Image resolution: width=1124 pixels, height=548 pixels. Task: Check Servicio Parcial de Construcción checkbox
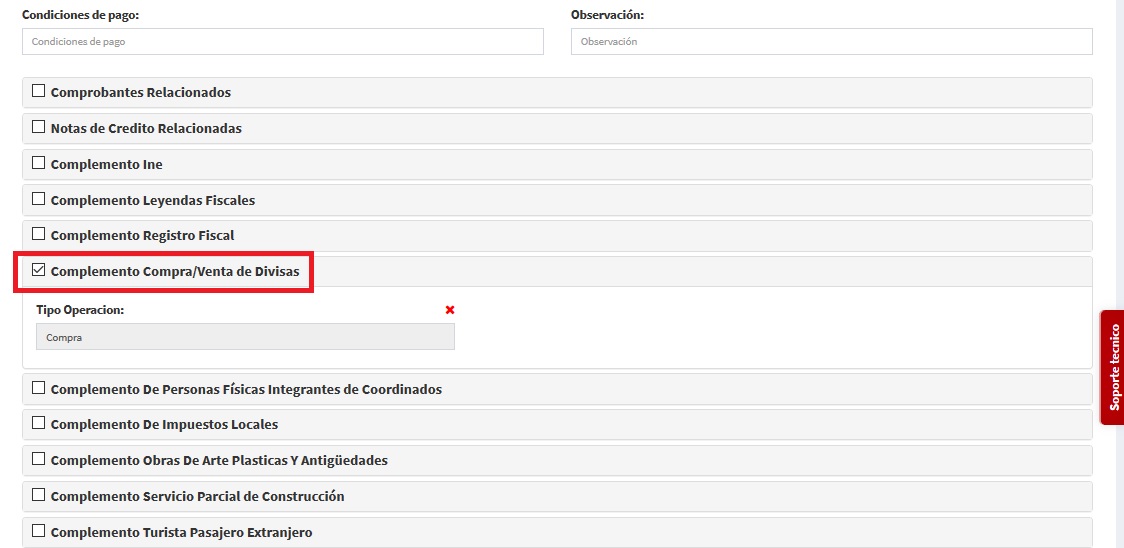pyautogui.click(x=39, y=495)
